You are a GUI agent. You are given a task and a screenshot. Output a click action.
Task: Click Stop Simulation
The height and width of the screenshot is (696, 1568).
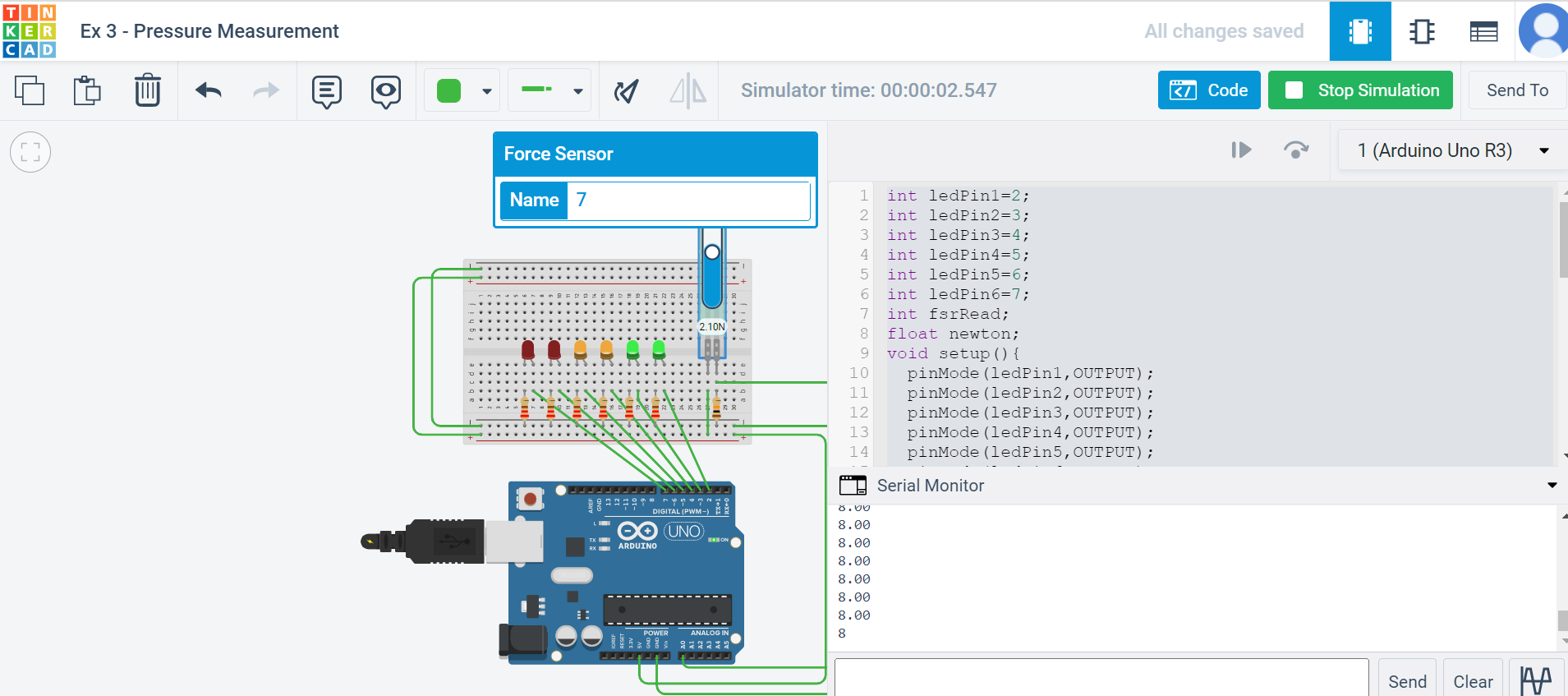pos(1360,90)
